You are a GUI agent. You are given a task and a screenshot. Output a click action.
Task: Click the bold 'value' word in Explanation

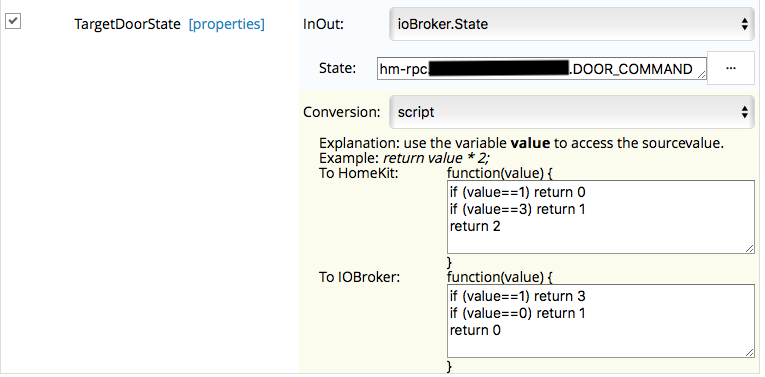(x=530, y=143)
